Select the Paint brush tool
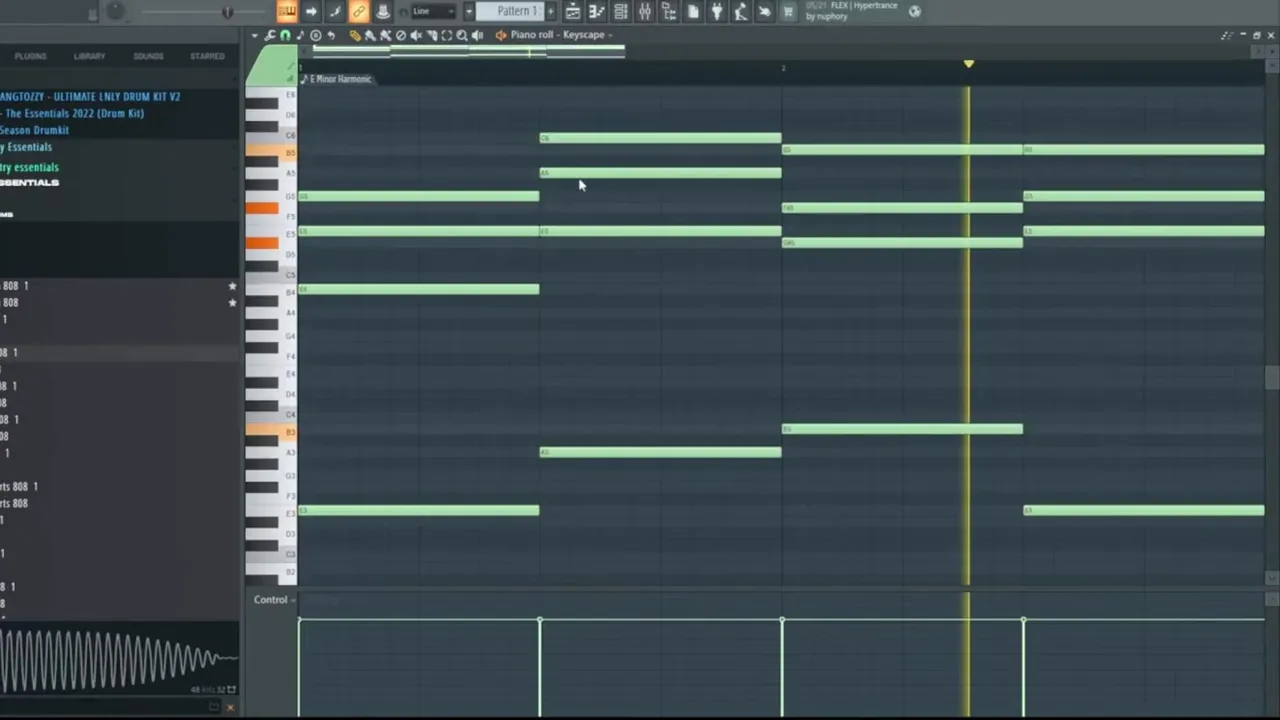This screenshot has width=1280, height=720. click(x=370, y=36)
